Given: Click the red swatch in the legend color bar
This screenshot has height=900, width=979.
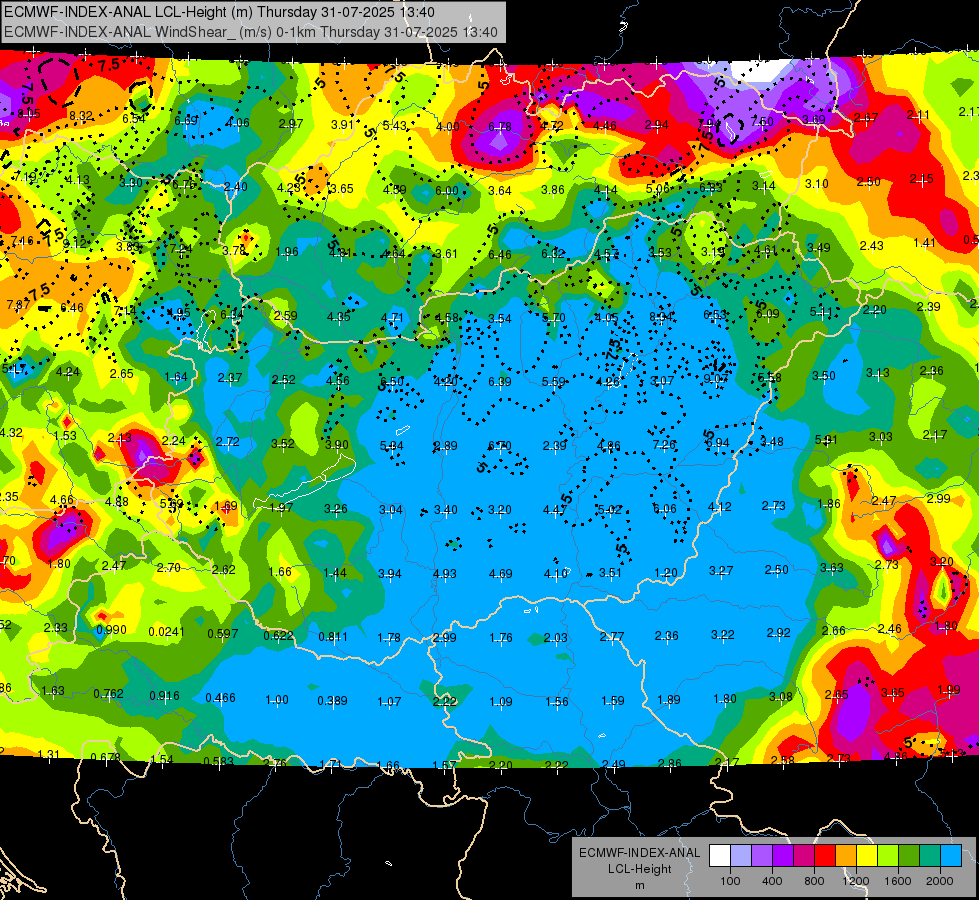Looking at the screenshot, I should point(825,856).
